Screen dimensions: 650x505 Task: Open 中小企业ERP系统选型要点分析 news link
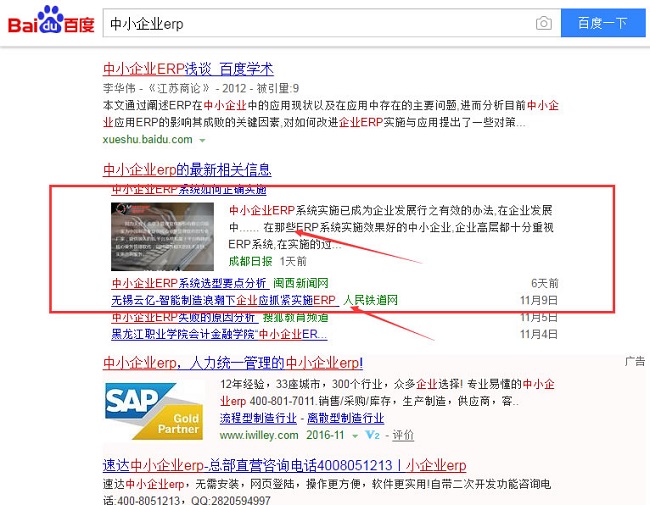click(x=189, y=283)
